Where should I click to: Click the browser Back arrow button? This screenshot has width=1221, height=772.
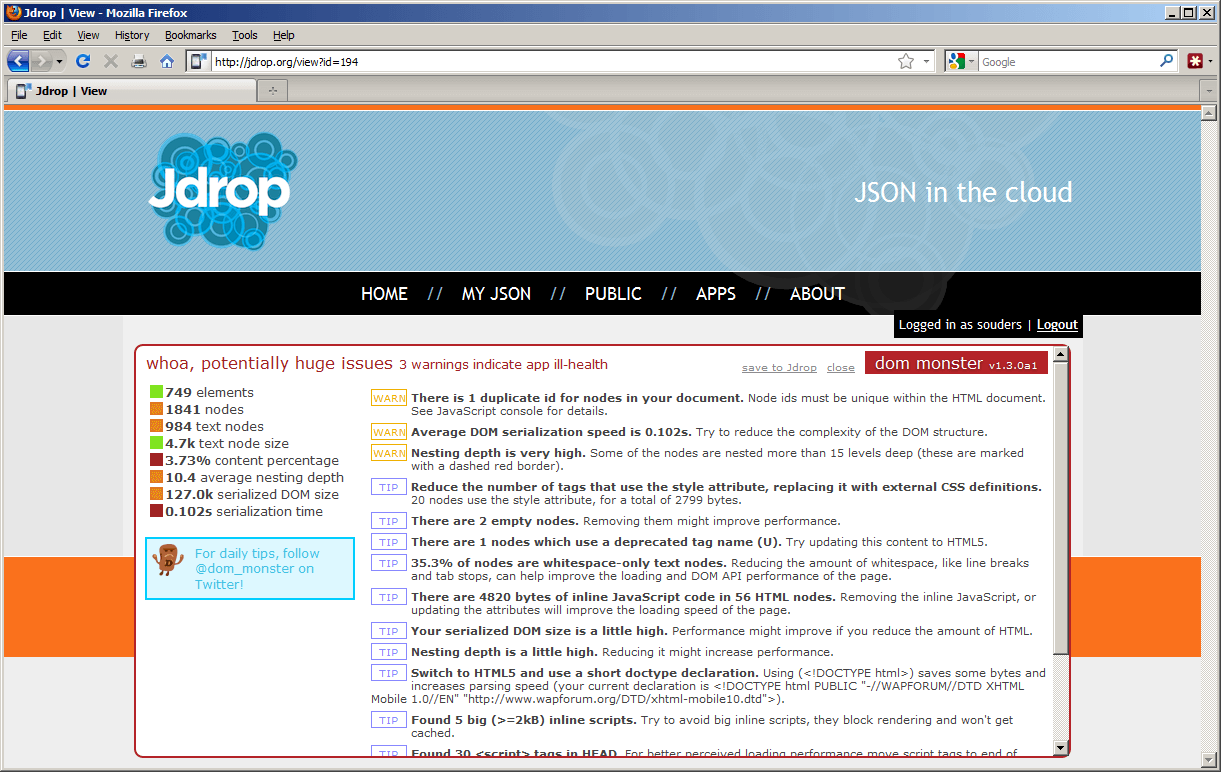point(19,61)
